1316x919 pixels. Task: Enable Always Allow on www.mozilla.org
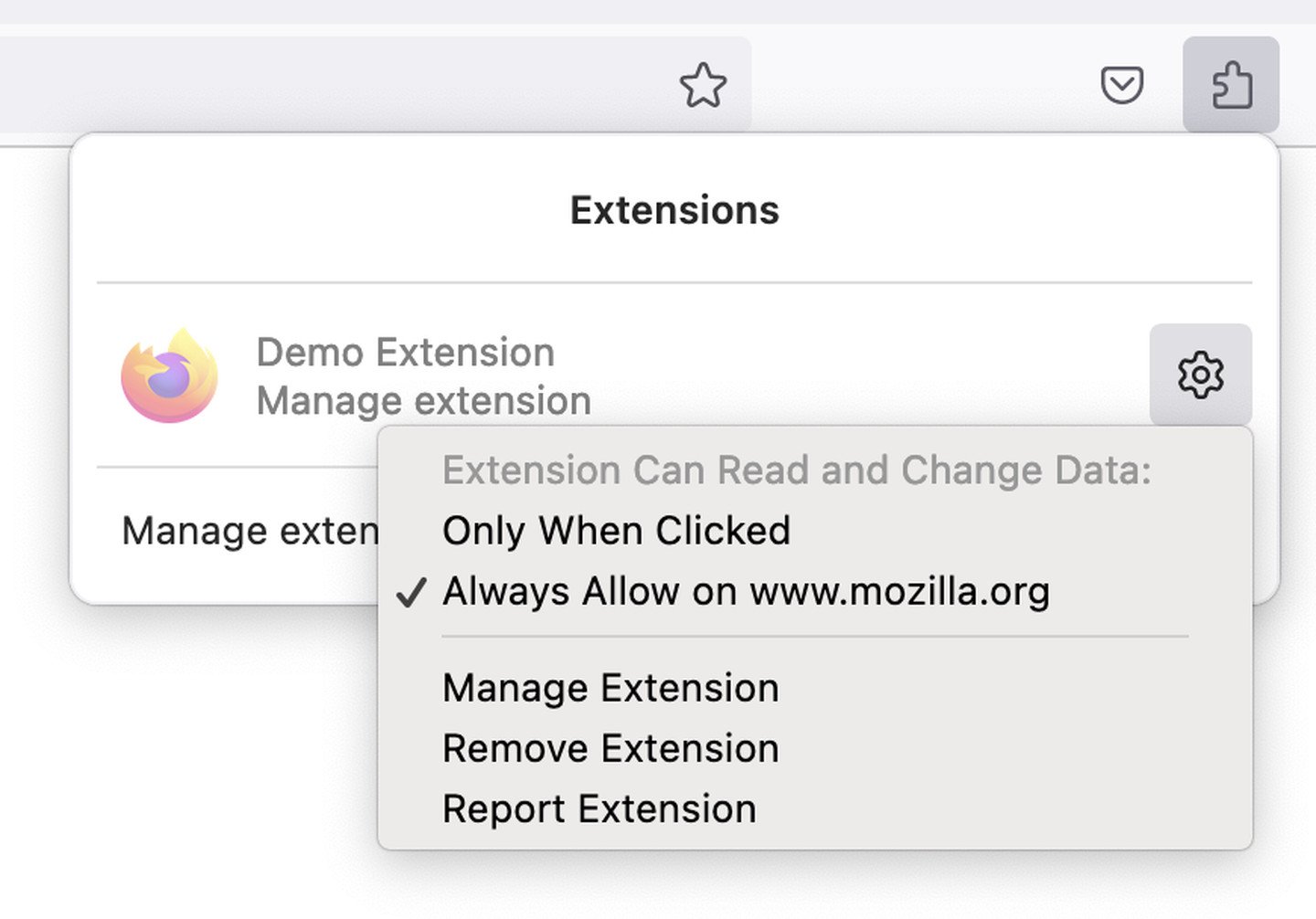tap(746, 592)
